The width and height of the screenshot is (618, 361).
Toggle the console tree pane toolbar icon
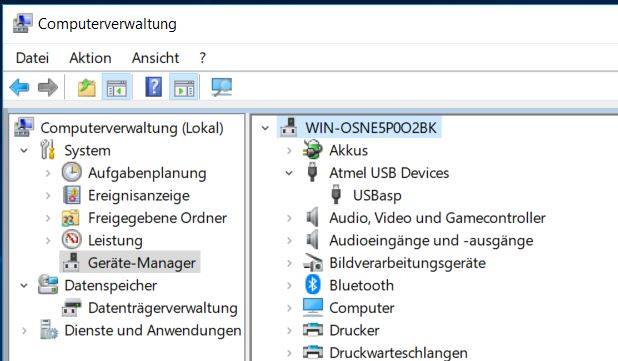117,87
